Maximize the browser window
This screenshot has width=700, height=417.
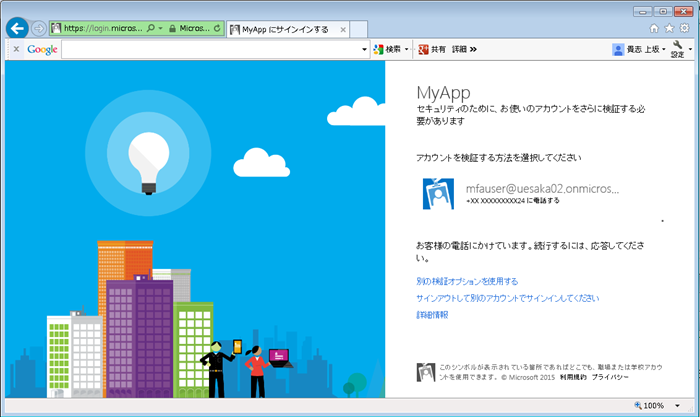pos(663,12)
